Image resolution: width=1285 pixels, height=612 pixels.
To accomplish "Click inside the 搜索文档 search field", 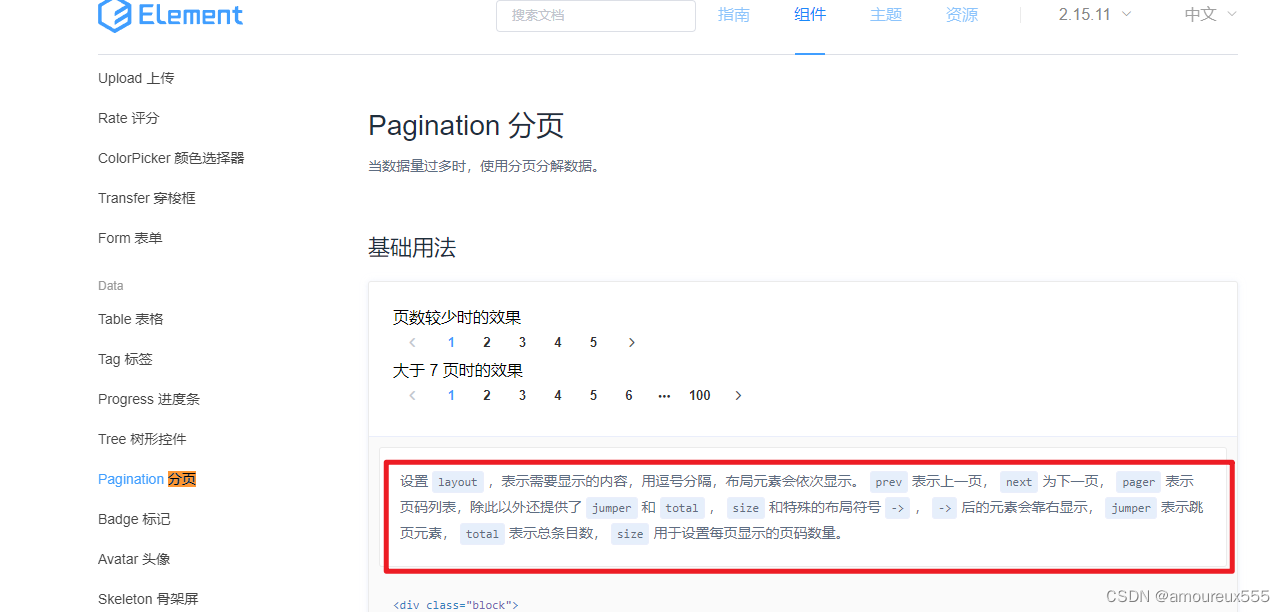I will [x=596, y=16].
